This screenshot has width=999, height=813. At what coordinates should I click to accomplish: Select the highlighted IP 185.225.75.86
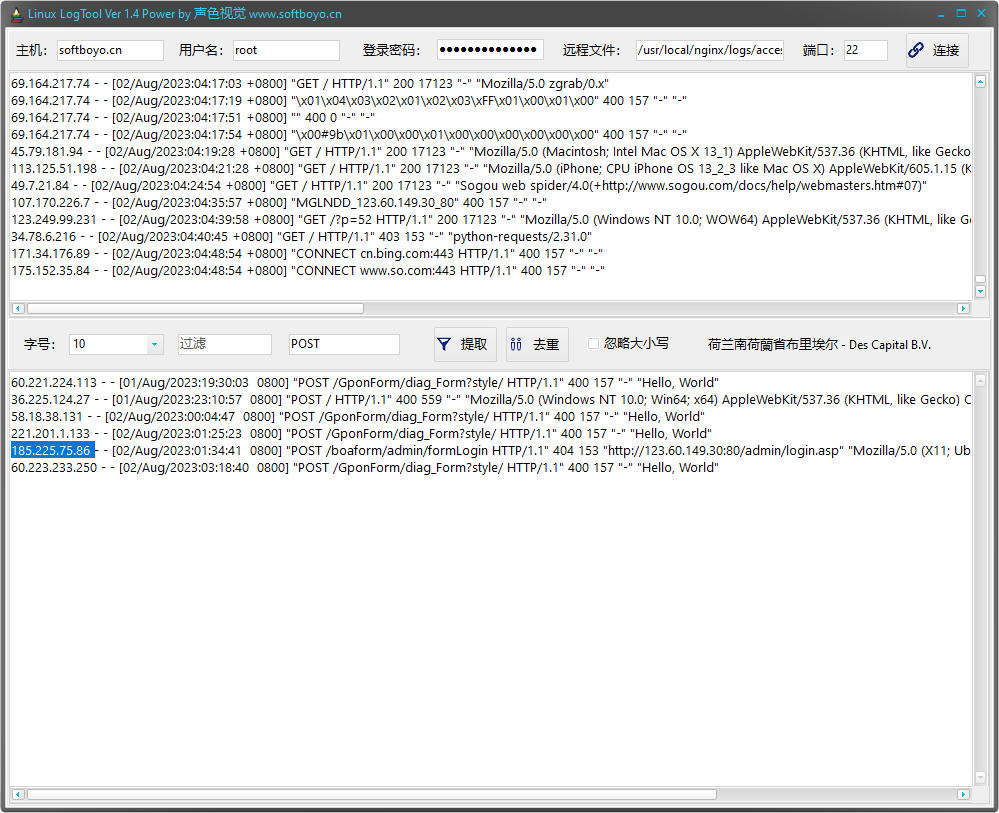pos(52,451)
